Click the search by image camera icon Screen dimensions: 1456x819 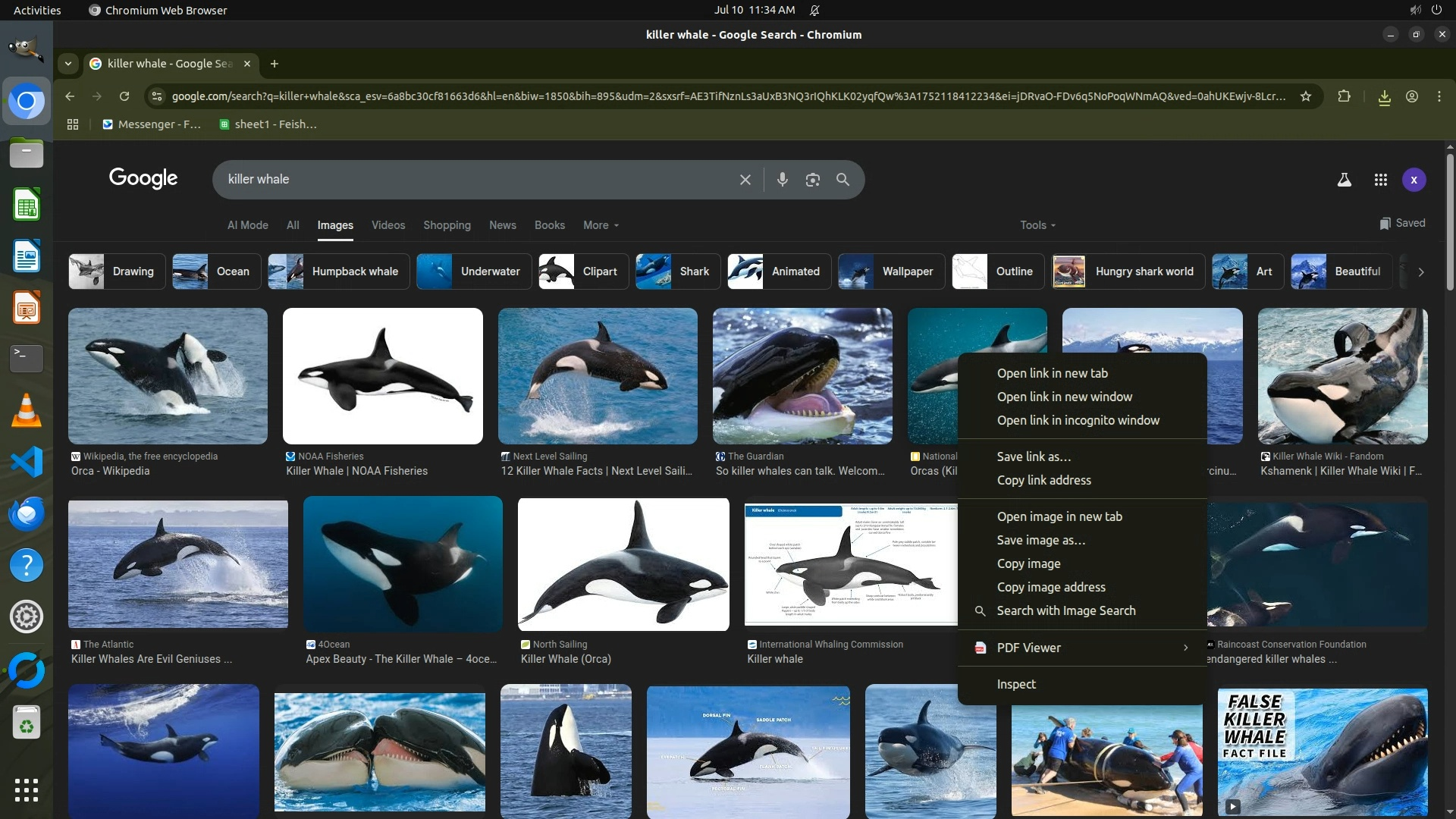pyautogui.click(x=812, y=180)
